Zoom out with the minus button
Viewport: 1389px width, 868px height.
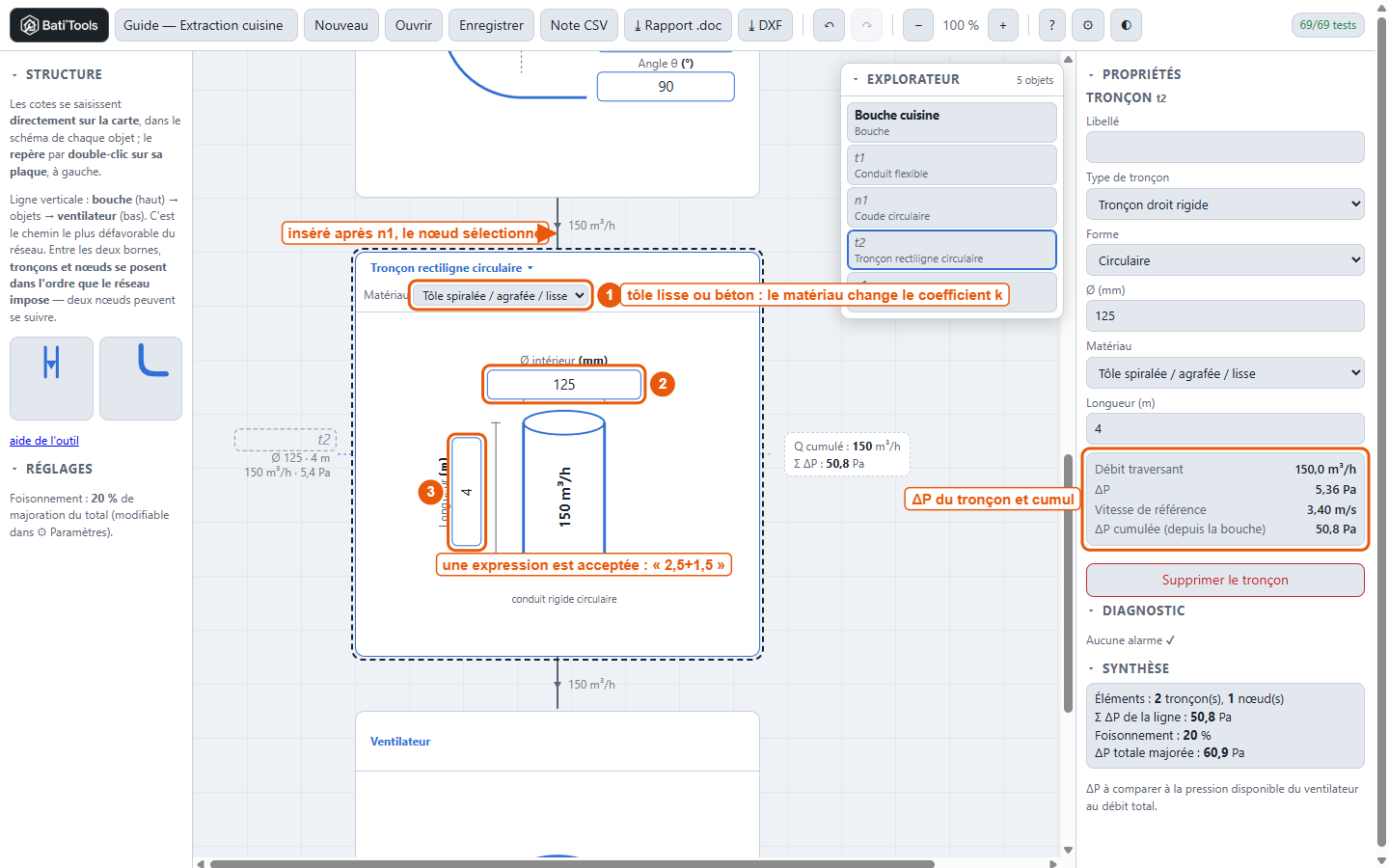[x=918, y=25]
